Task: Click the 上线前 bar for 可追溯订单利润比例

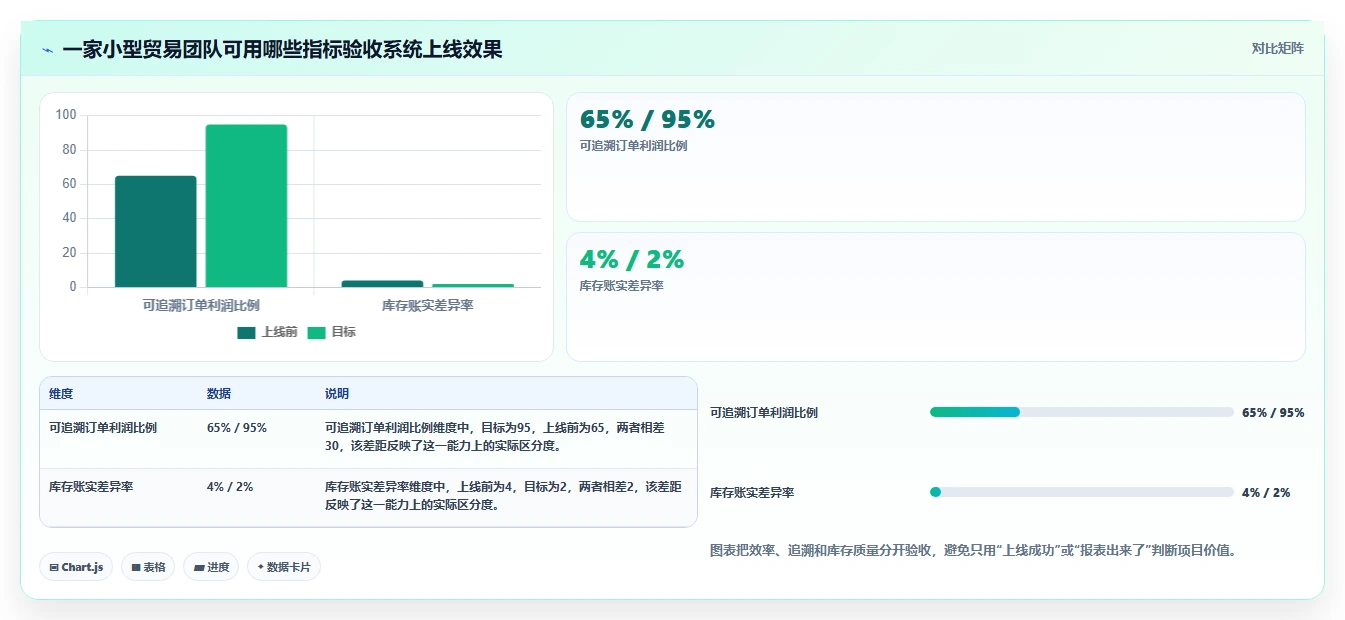Action: (156, 232)
